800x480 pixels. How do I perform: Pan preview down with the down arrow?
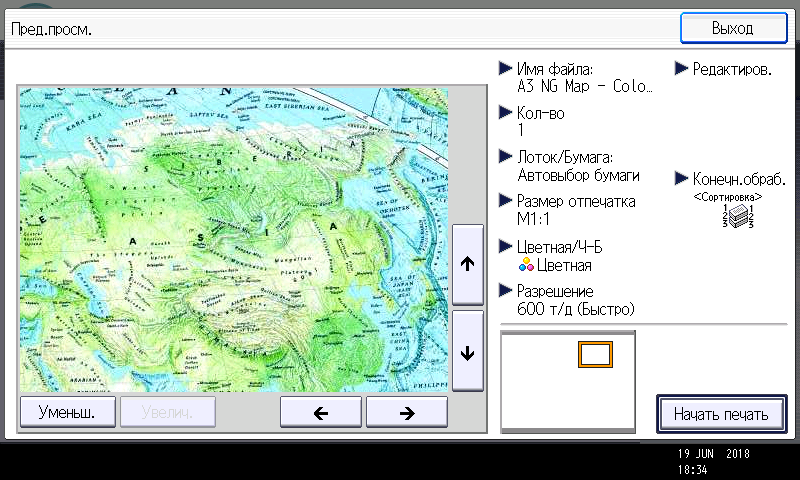tap(467, 352)
